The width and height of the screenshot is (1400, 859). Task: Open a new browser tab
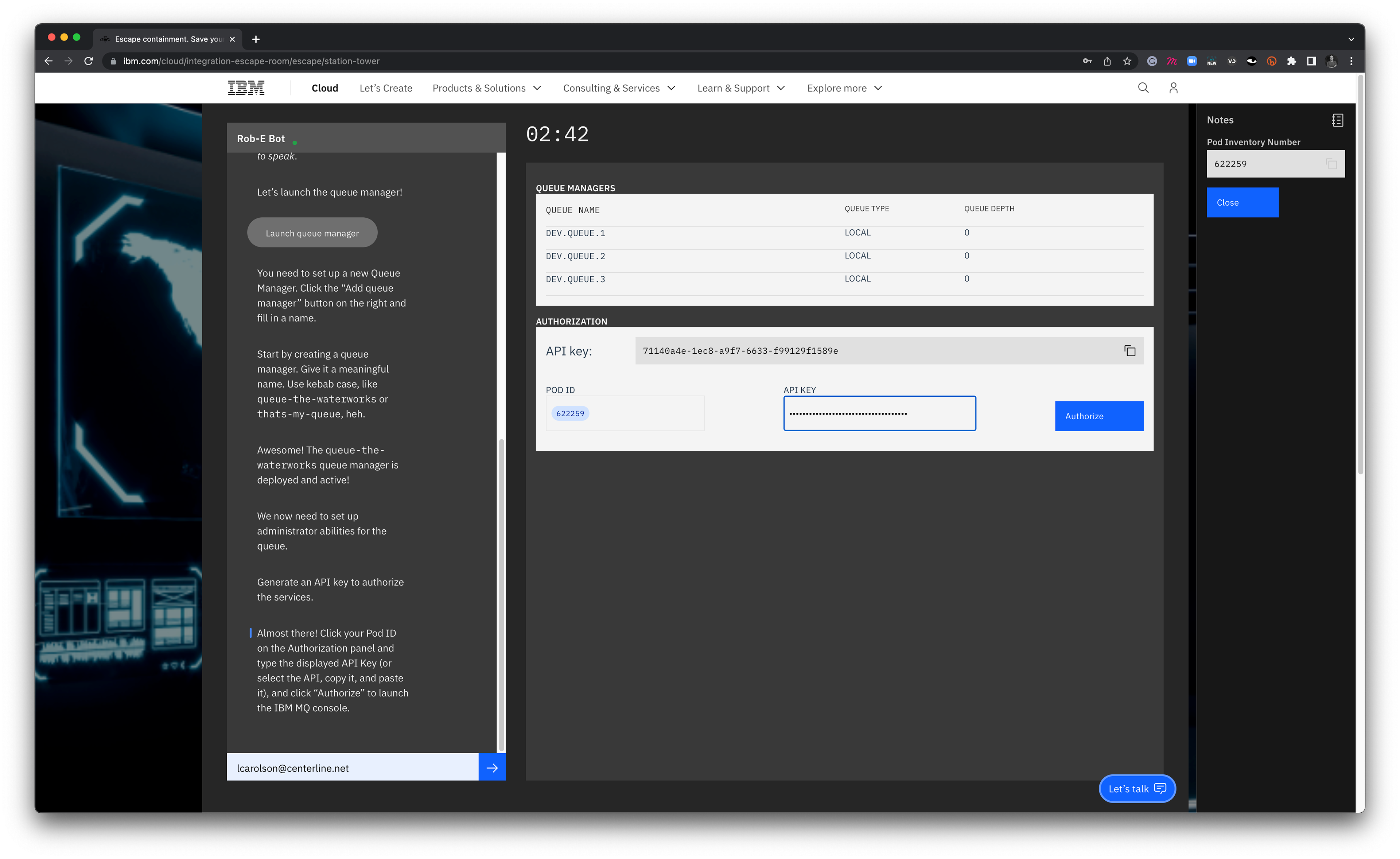tap(256, 39)
